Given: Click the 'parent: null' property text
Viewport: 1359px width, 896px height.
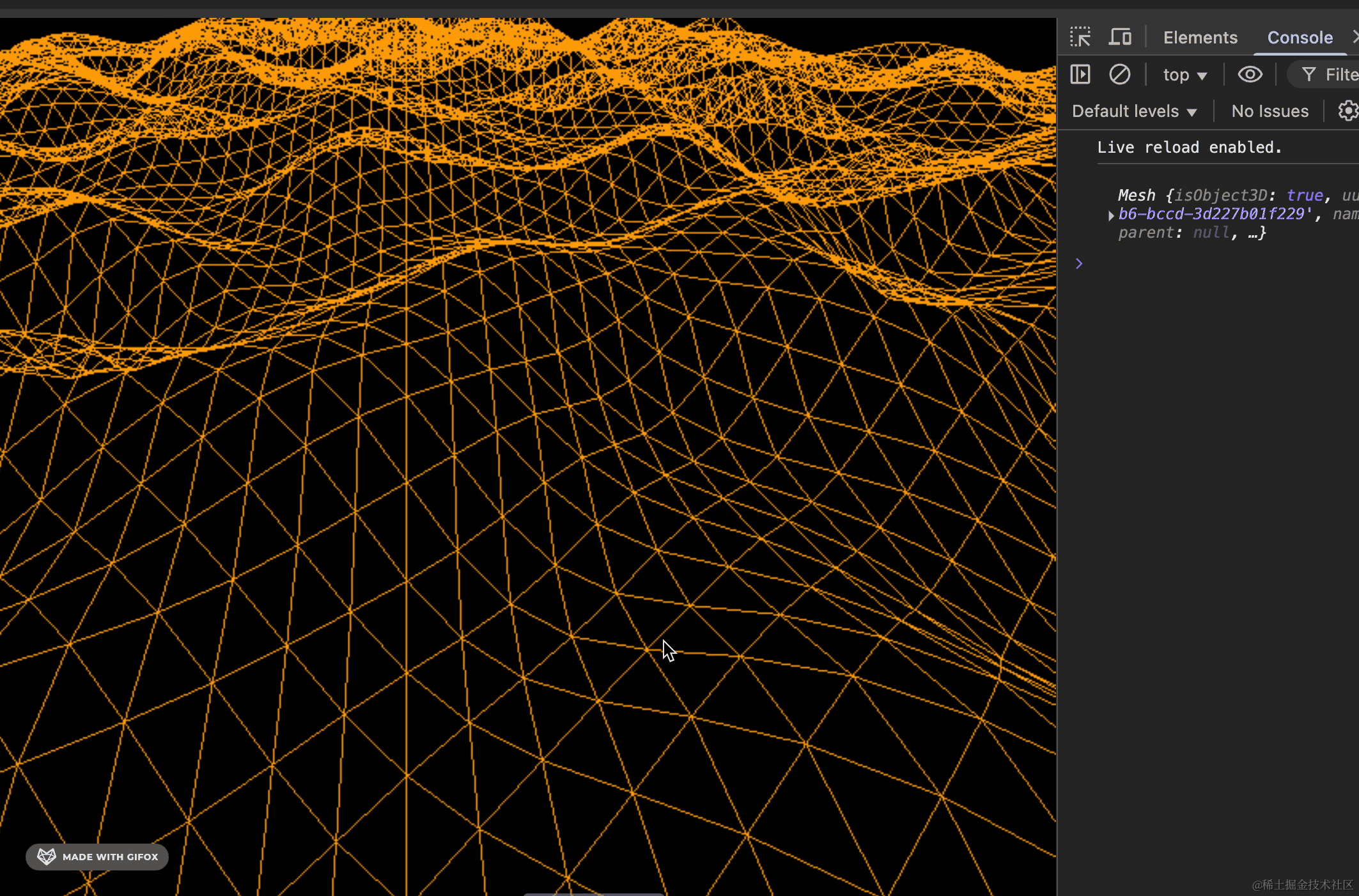Looking at the screenshot, I should tap(1174, 233).
